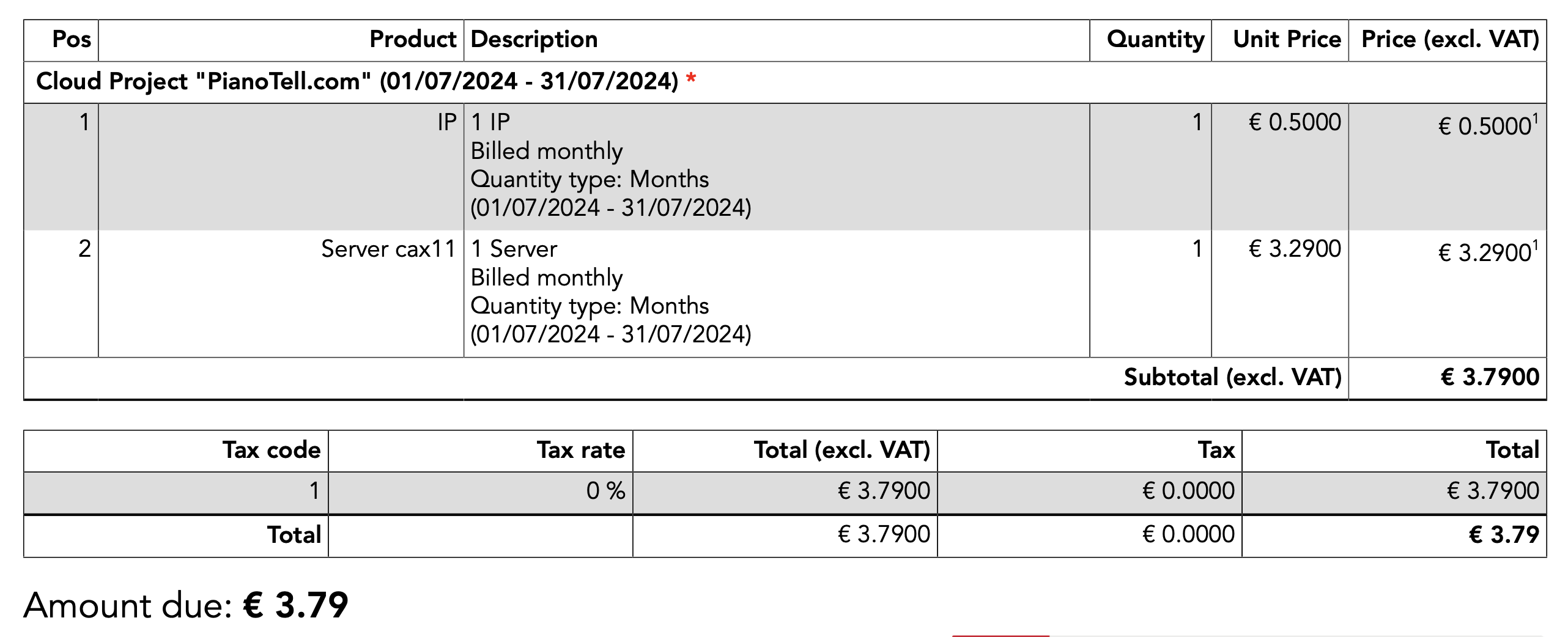Click the "Unit Price" column header
Image resolution: width=1568 pixels, height=637 pixels.
(1287, 40)
